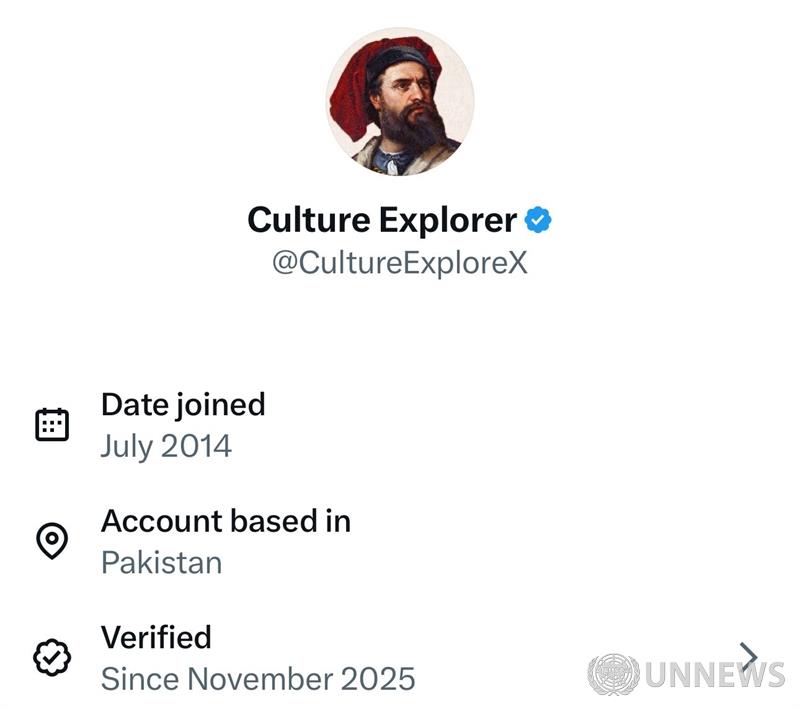Click the "Since November 2025" text

tap(258, 678)
